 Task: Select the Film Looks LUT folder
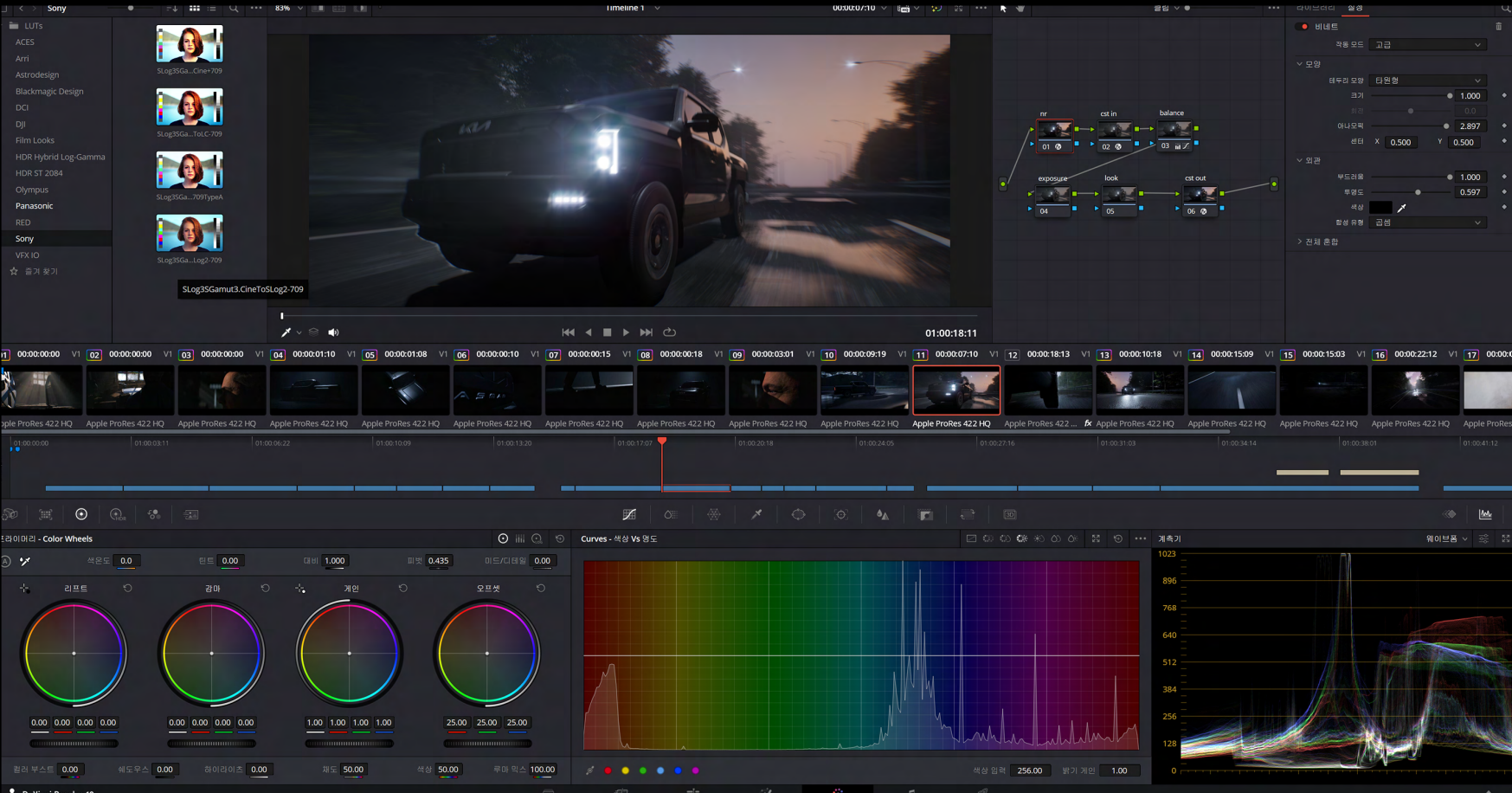pos(35,140)
